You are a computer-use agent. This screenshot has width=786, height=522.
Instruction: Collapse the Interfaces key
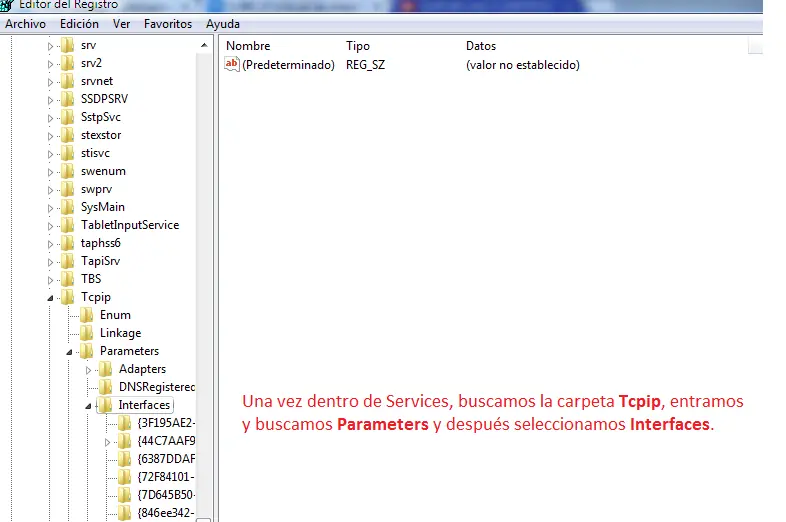(x=88, y=406)
